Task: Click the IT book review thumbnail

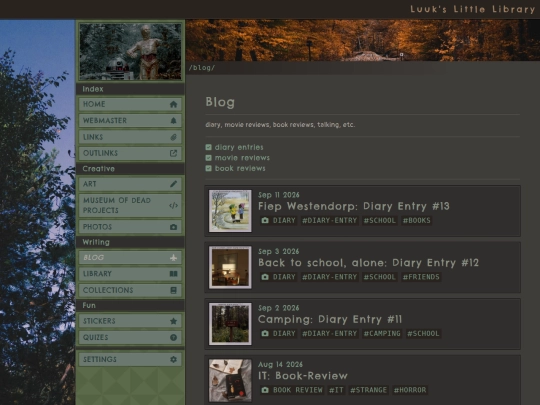Action: pos(230,380)
